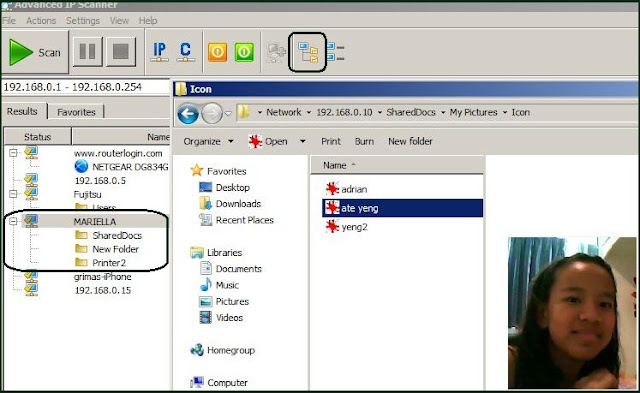Screen dimensions: 640x393
Task: Sort files by Name column header
Action: click(x=398, y=165)
